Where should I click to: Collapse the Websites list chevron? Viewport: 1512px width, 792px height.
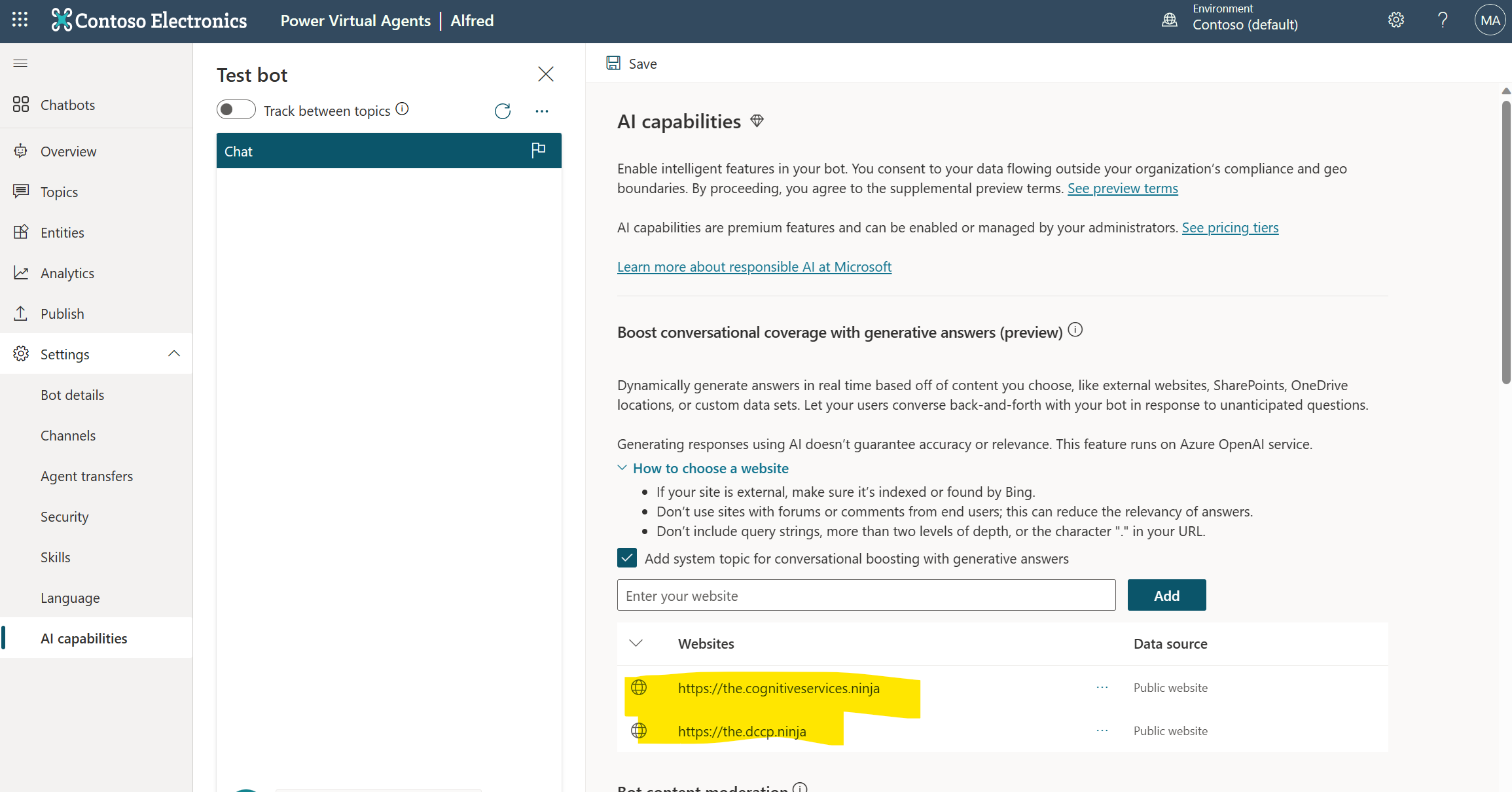636,643
